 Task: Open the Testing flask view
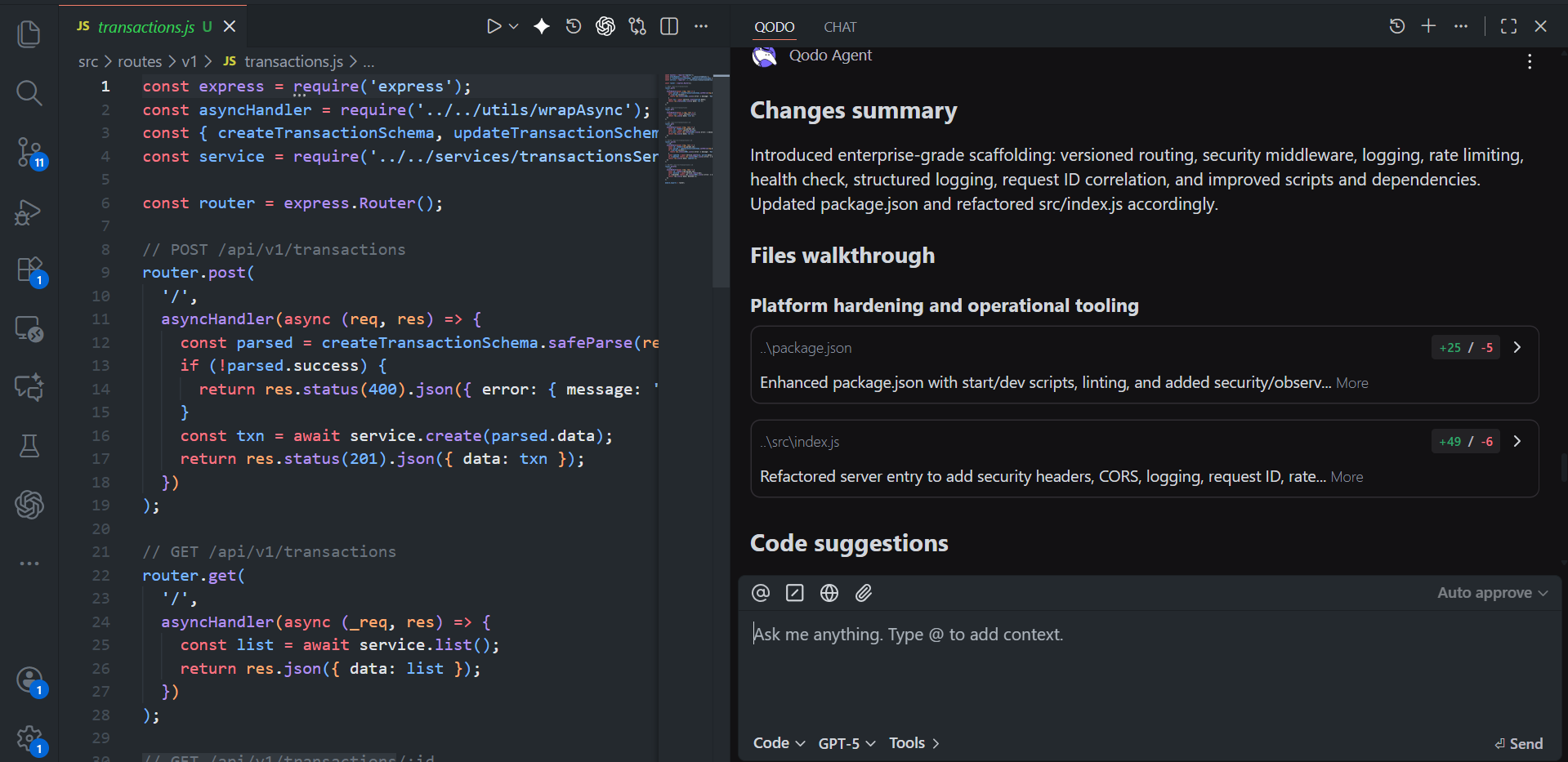(29, 446)
